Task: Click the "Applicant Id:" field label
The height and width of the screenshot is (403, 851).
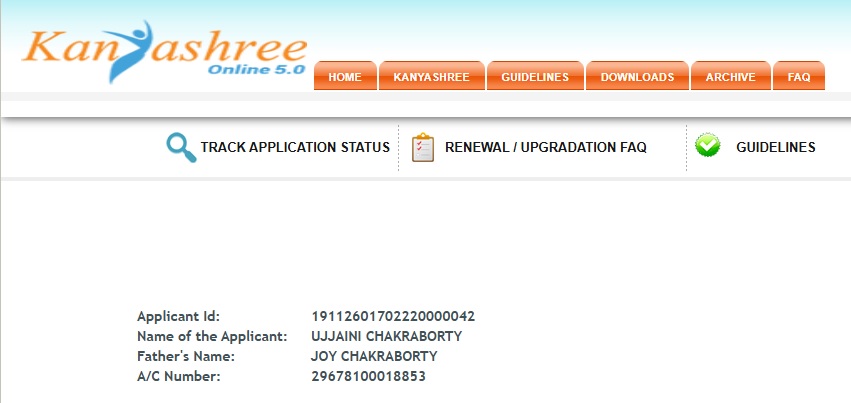Action: click(178, 317)
